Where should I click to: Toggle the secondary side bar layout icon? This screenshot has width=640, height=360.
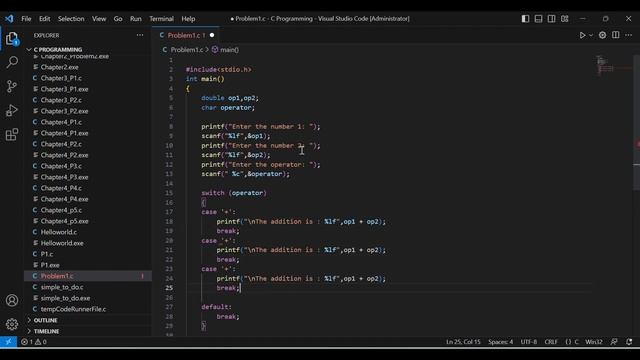(551, 19)
